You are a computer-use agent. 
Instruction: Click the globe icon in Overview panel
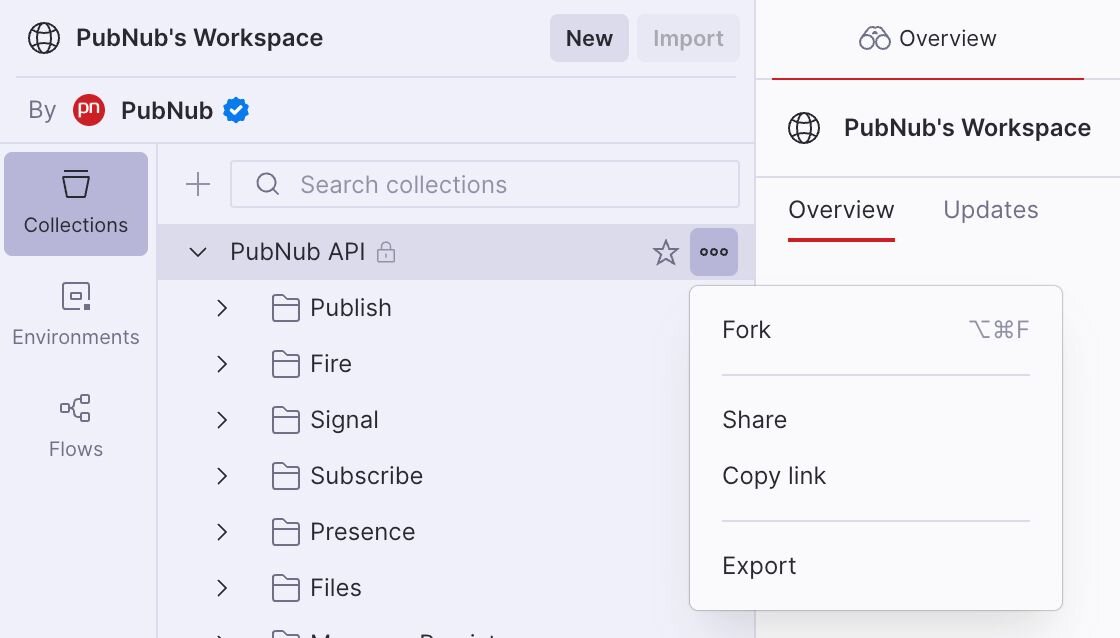804,129
